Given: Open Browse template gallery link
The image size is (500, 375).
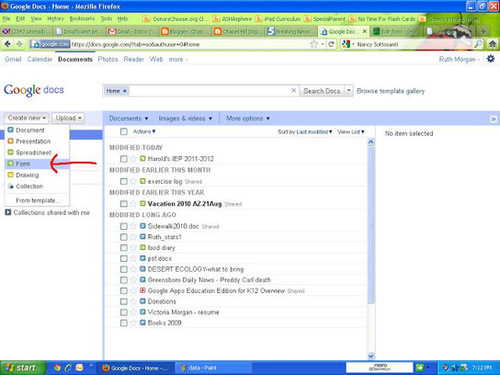Looking at the screenshot, I should pyautogui.click(x=391, y=91).
